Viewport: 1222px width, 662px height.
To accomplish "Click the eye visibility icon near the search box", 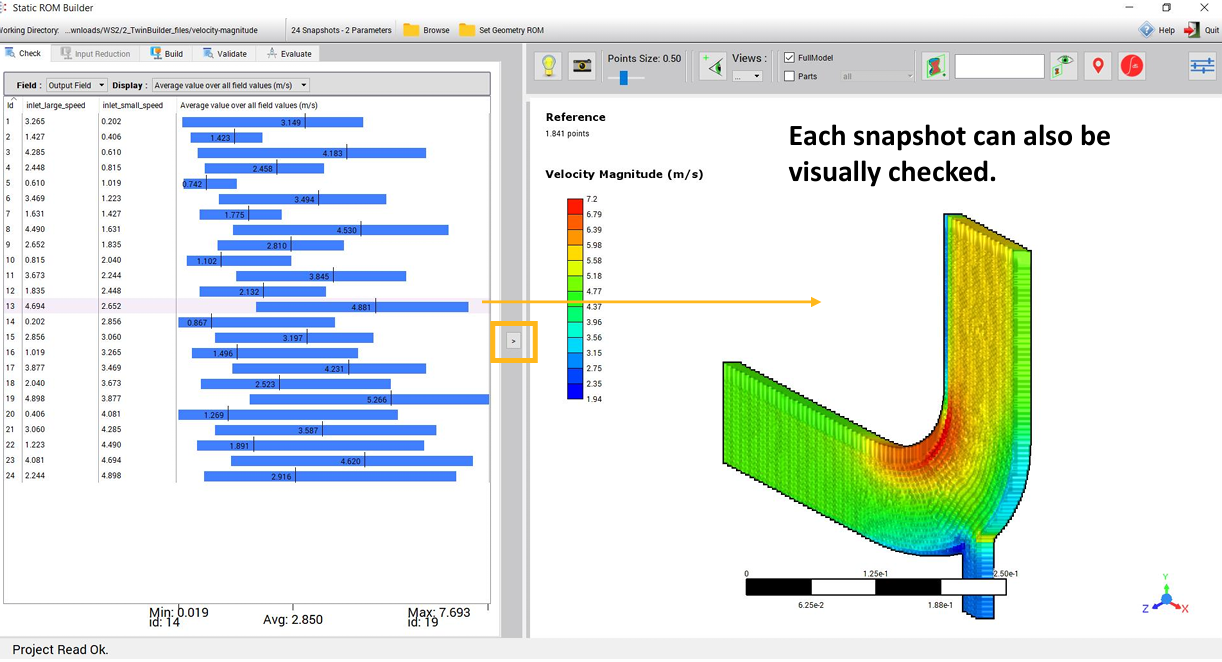I will point(1063,65).
